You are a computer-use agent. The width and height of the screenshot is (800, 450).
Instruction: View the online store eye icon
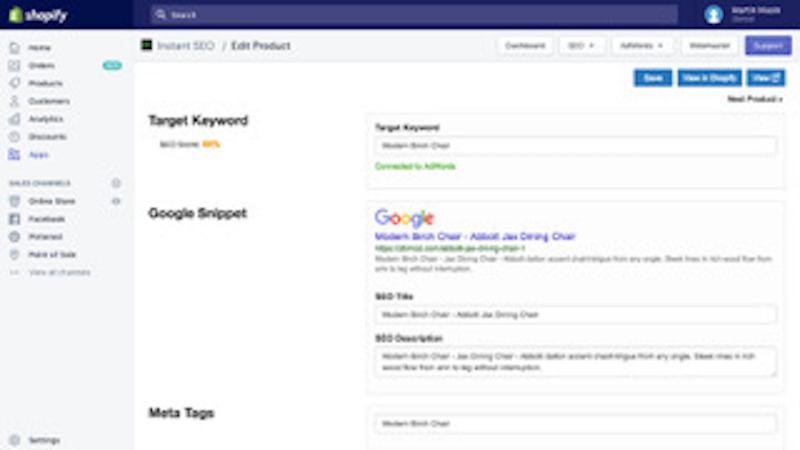pos(116,201)
